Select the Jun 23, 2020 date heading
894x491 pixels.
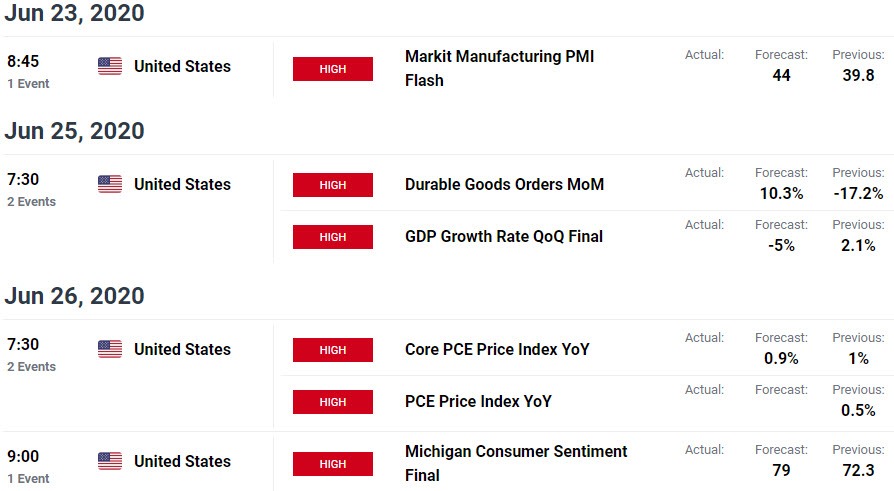pyautogui.click(x=75, y=13)
